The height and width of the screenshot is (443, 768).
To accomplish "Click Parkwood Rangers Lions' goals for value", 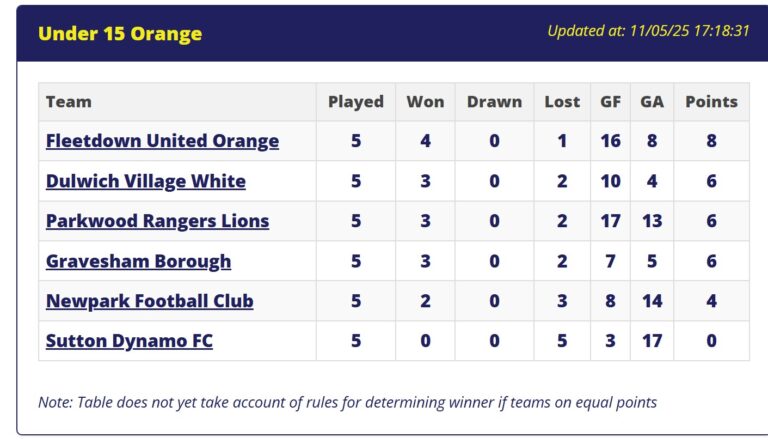I will [x=610, y=221].
